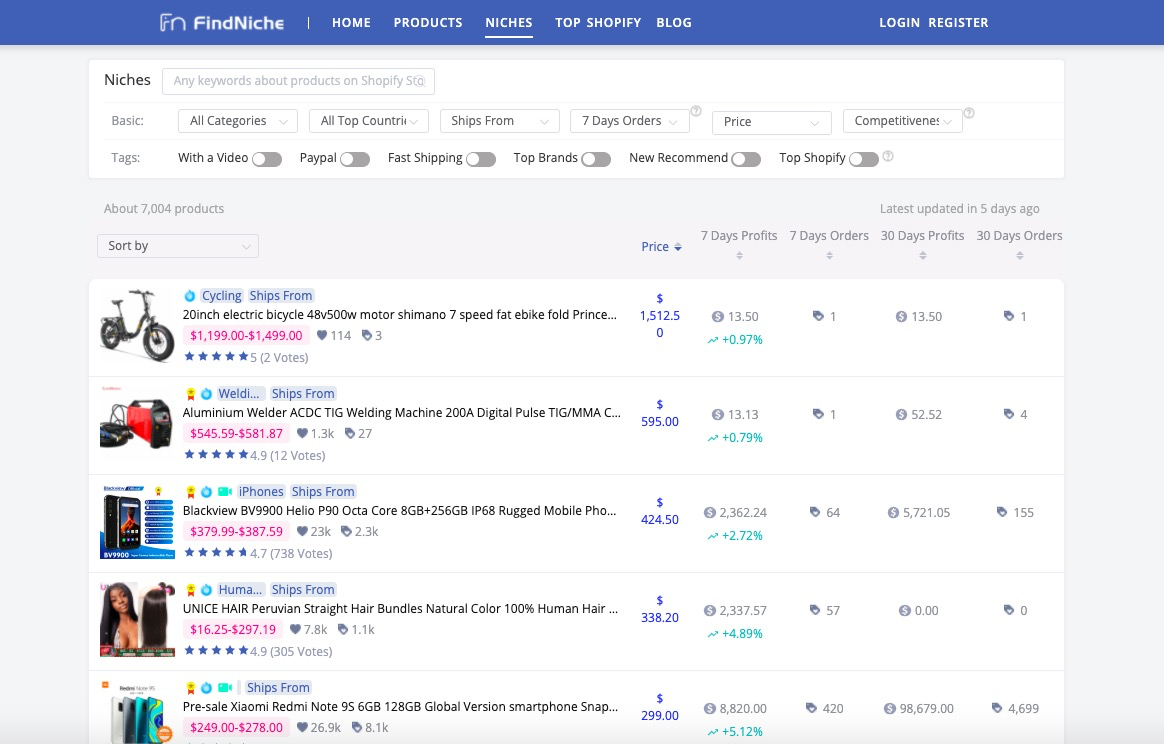
Task: Click heart icon on electric bicycle row
Action: click(321, 335)
